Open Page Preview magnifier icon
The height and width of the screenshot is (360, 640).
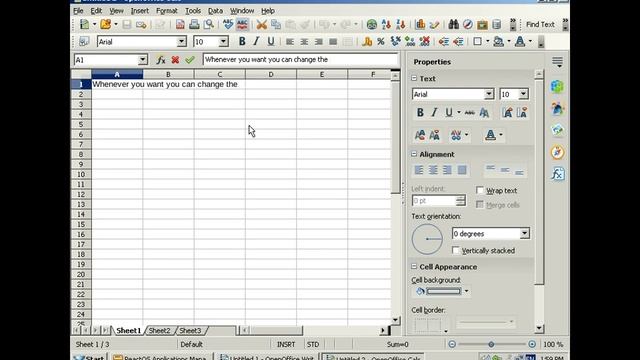pos(209,24)
